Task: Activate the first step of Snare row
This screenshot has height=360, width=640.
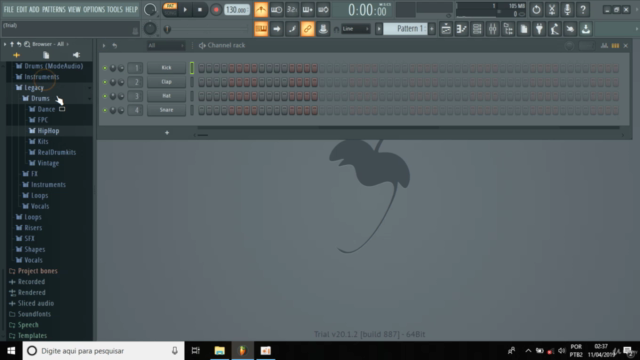Action: point(201,110)
